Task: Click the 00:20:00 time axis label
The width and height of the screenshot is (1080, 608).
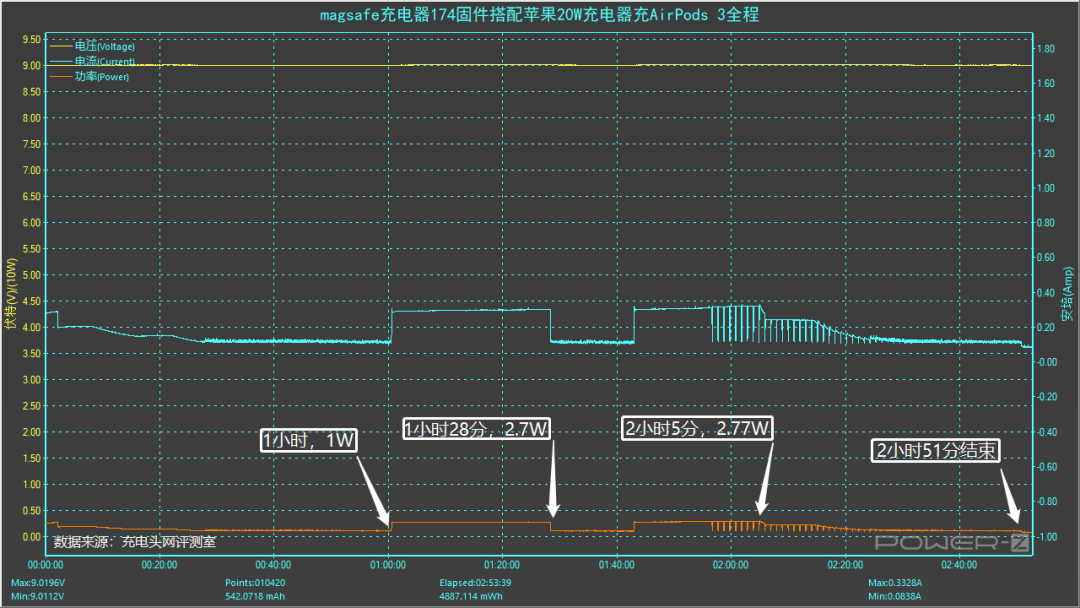Action: pyautogui.click(x=159, y=565)
